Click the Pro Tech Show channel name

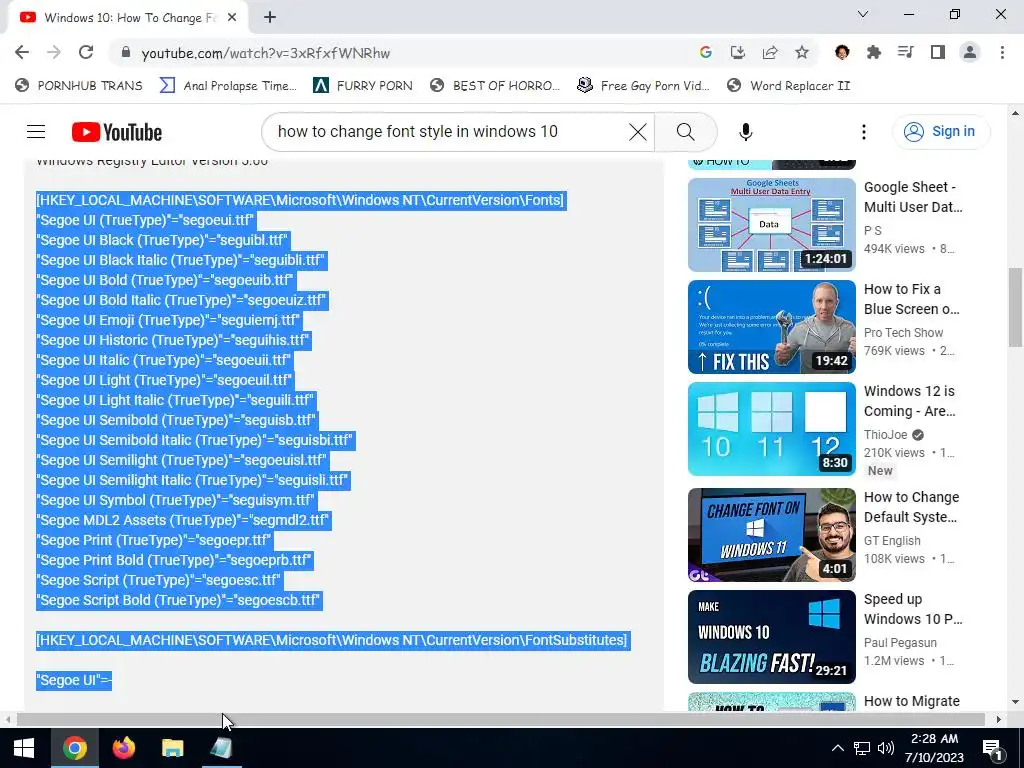tap(903, 332)
